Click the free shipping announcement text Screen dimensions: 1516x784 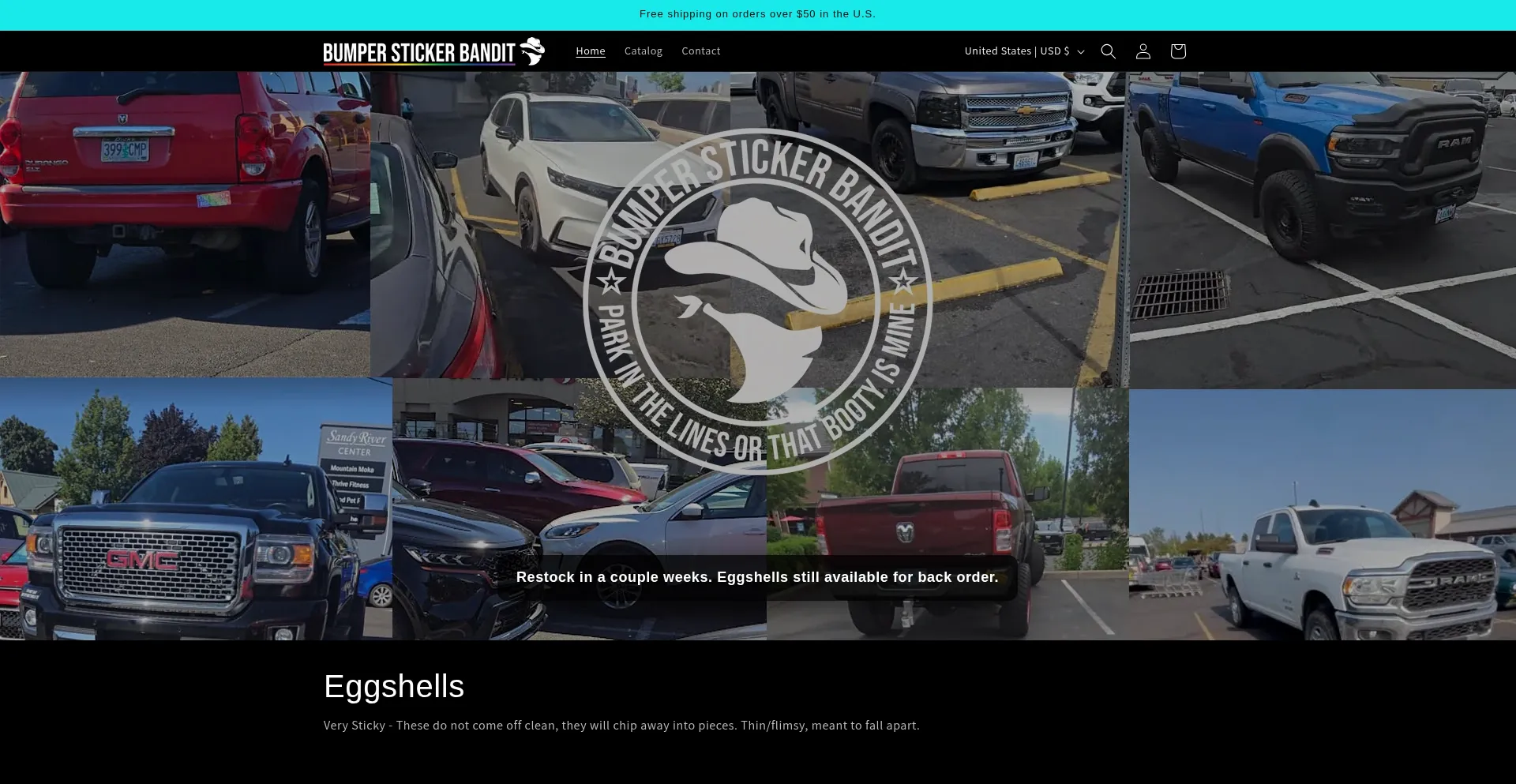click(x=757, y=14)
